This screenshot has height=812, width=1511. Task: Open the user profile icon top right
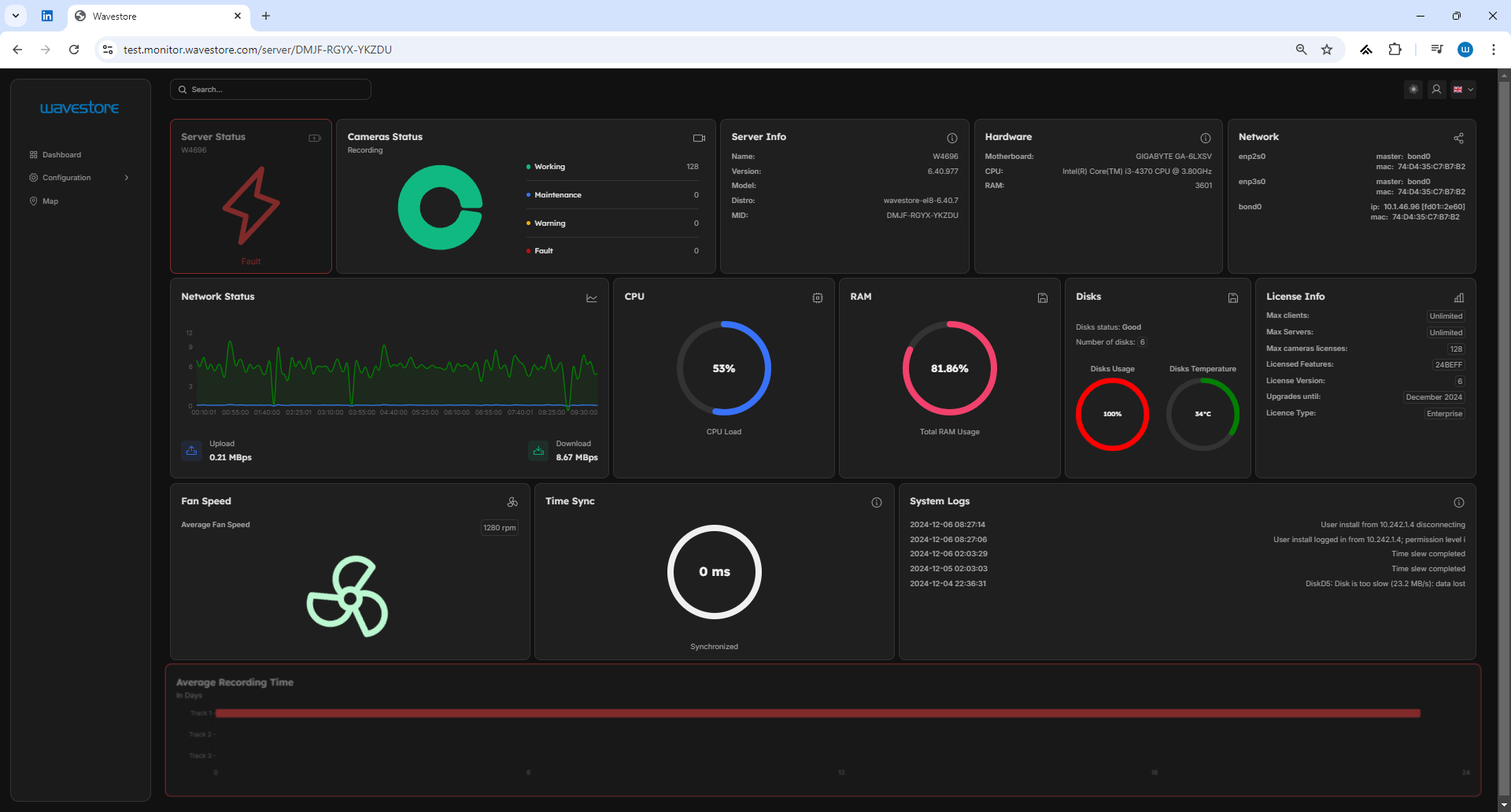(x=1436, y=89)
